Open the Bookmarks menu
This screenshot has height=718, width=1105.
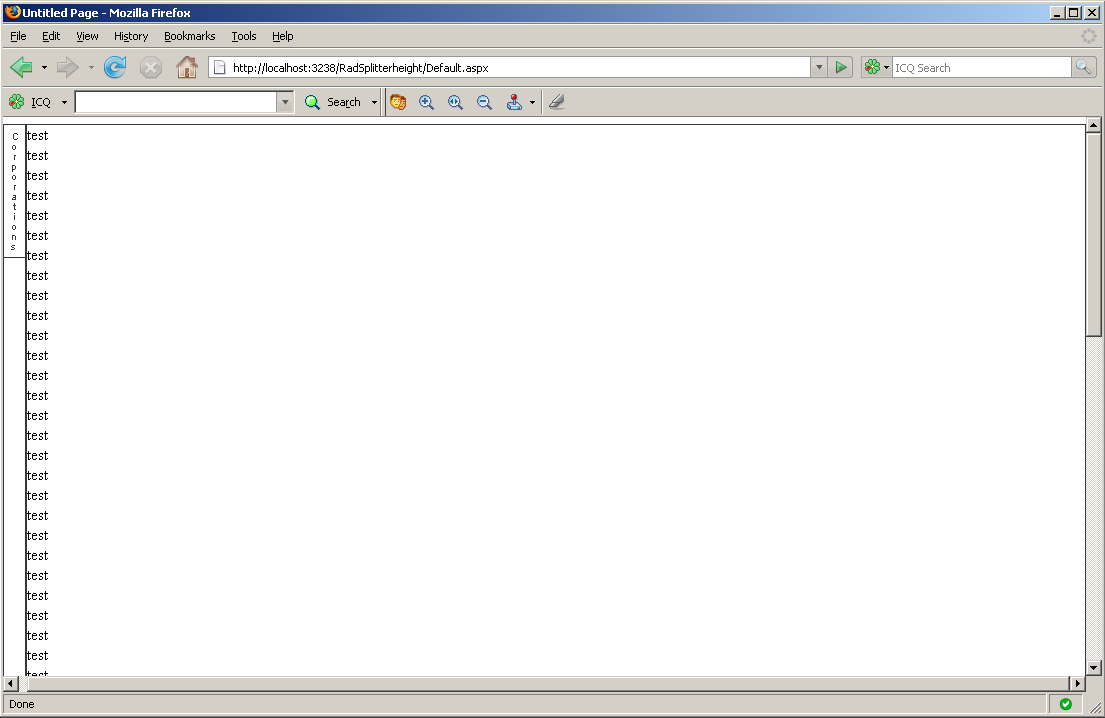point(190,36)
